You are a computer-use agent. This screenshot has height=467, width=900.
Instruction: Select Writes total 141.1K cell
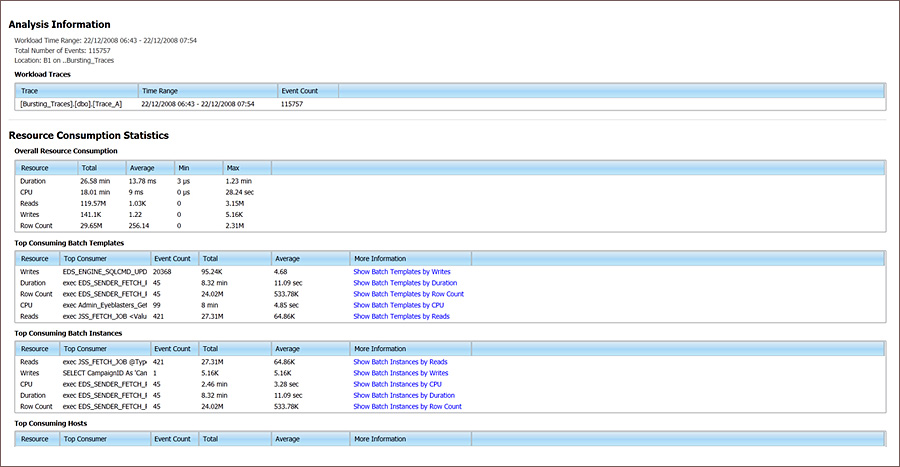[x=91, y=215]
